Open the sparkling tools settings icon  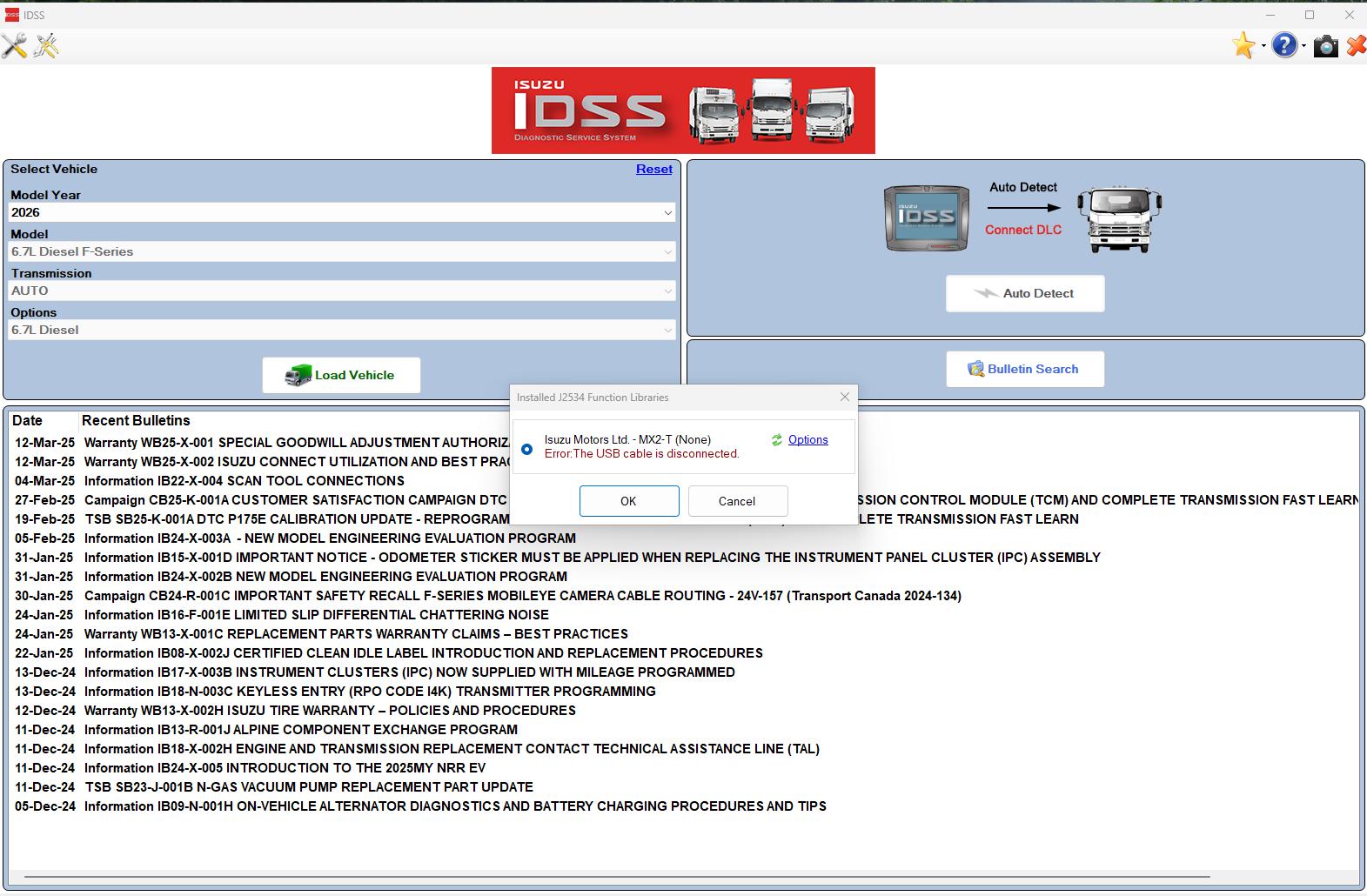coord(46,46)
